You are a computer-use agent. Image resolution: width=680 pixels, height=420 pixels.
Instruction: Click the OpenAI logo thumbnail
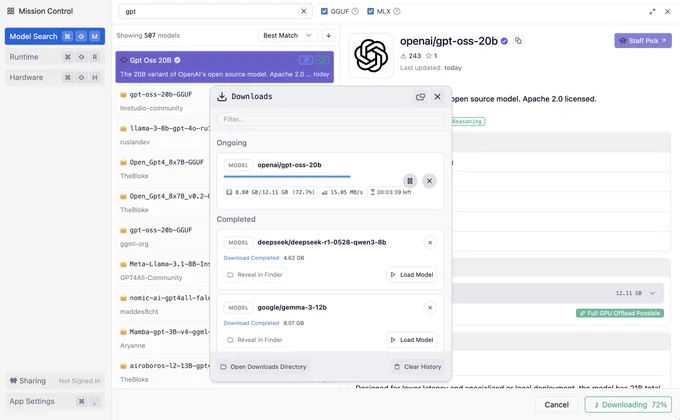[x=371, y=56]
